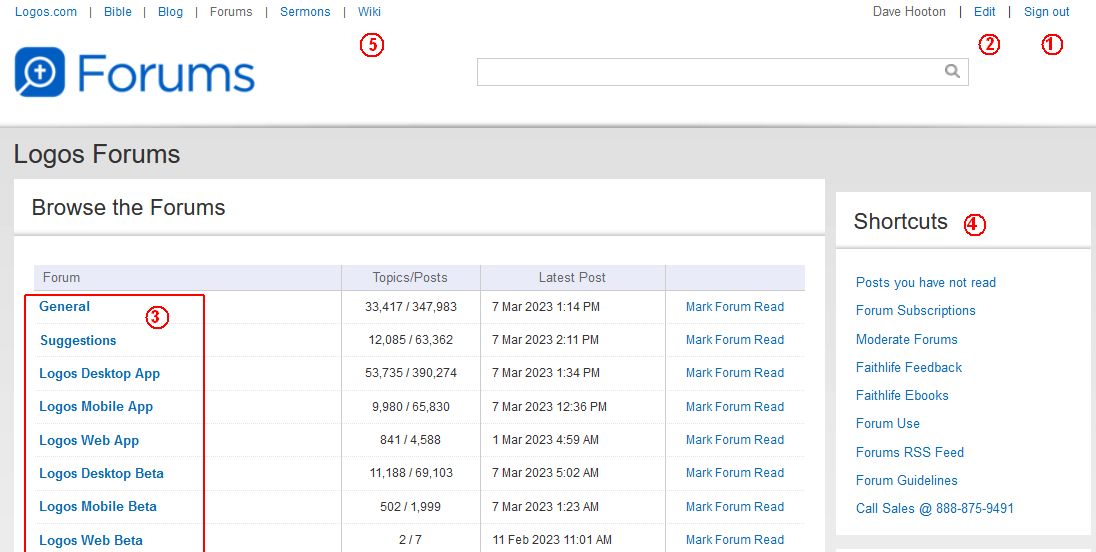Click the 7 Mar 2023 2:11 PM date
The height and width of the screenshot is (552, 1096).
coord(545,340)
